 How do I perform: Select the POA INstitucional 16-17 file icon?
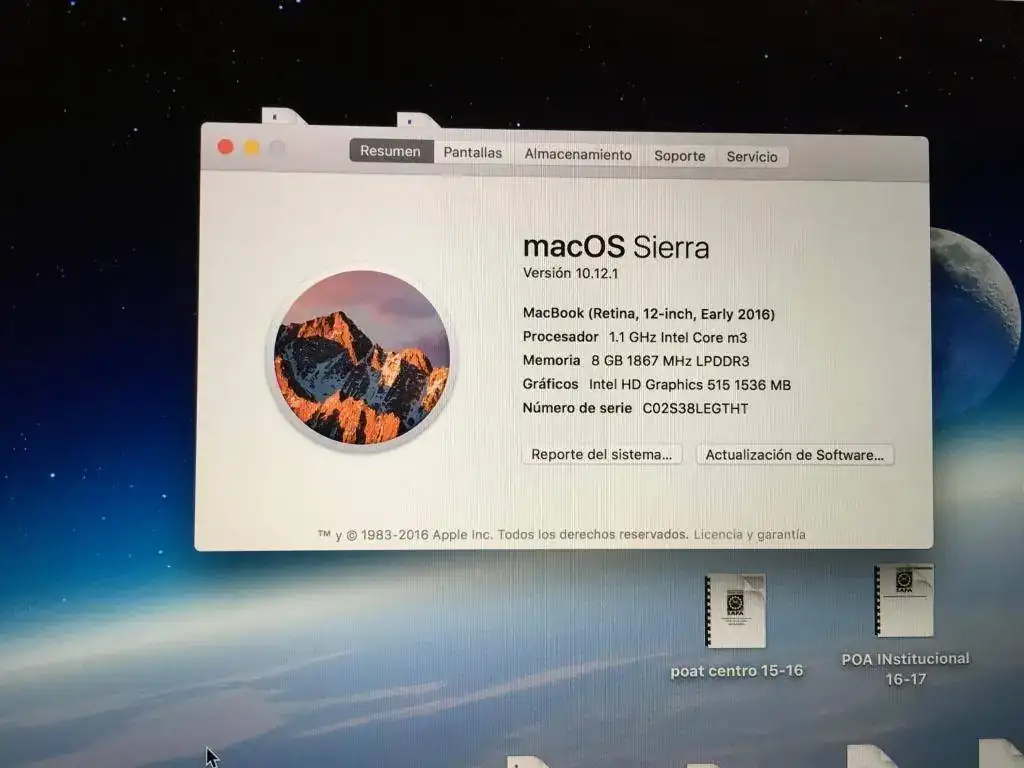[904, 600]
